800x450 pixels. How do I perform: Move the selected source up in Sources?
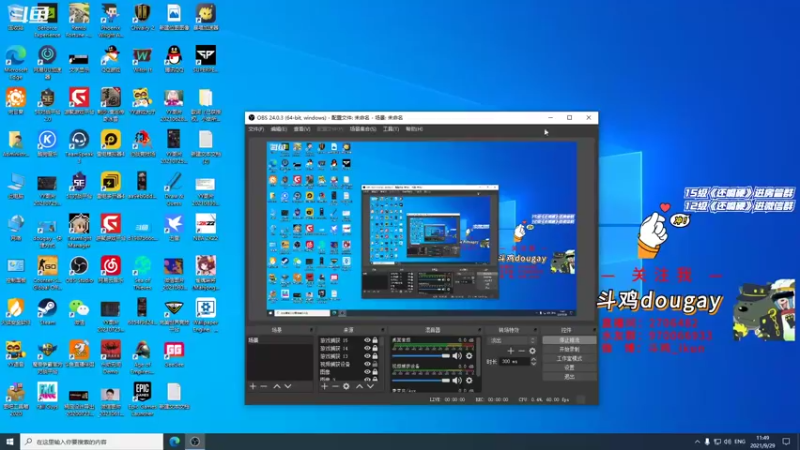359,387
